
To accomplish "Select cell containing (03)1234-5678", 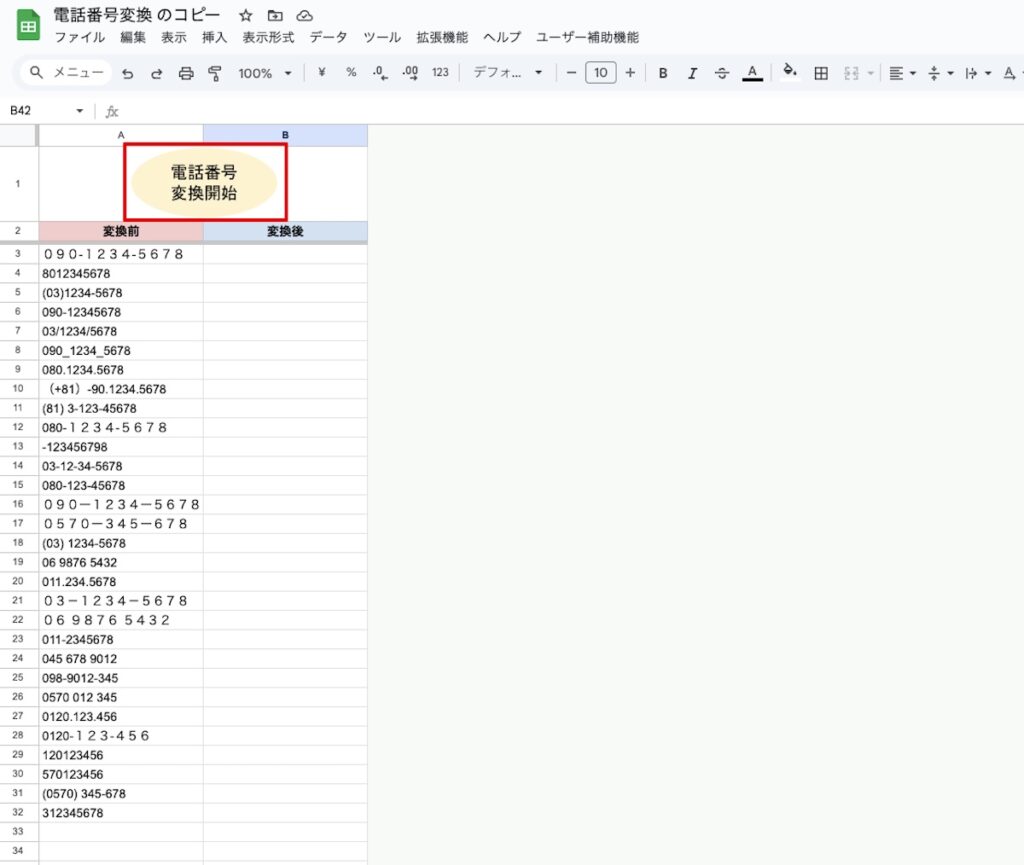I will pyautogui.click(x=121, y=292).
